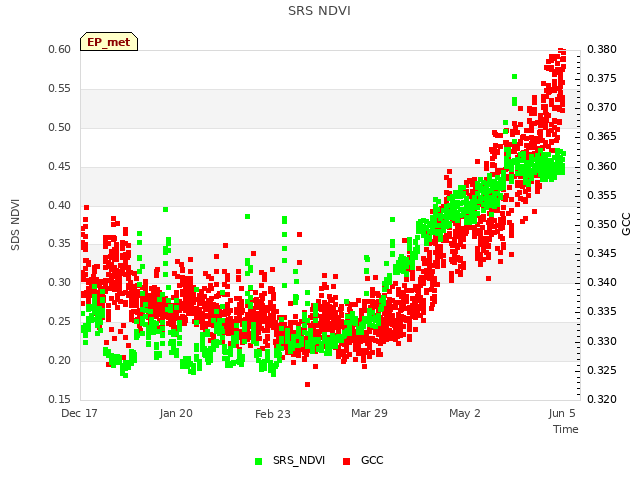The image size is (640, 480).
Task: Click the Mar 29 date tick label
Action: tap(369, 413)
